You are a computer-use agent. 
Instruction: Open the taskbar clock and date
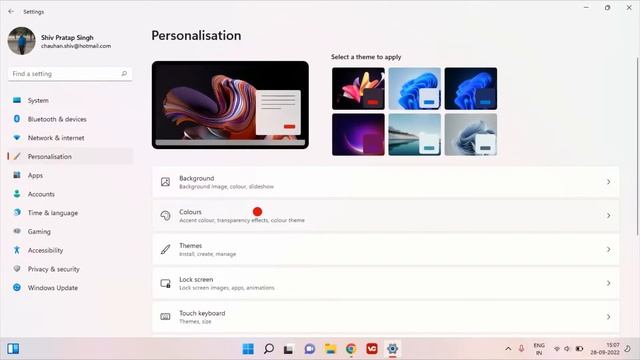pos(605,349)
